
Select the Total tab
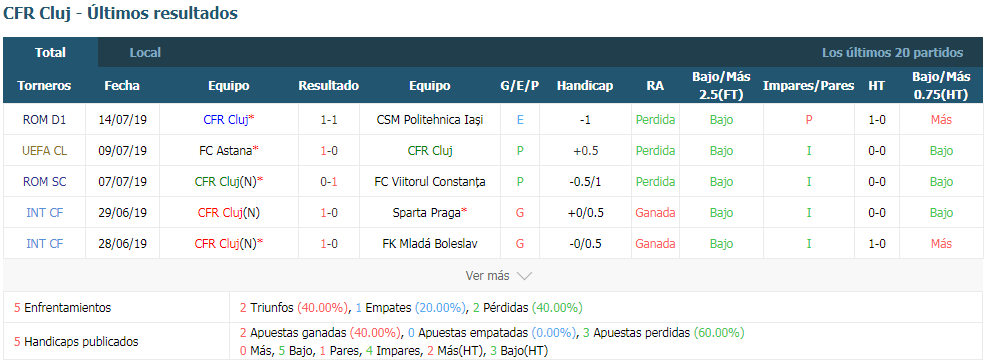50,53
